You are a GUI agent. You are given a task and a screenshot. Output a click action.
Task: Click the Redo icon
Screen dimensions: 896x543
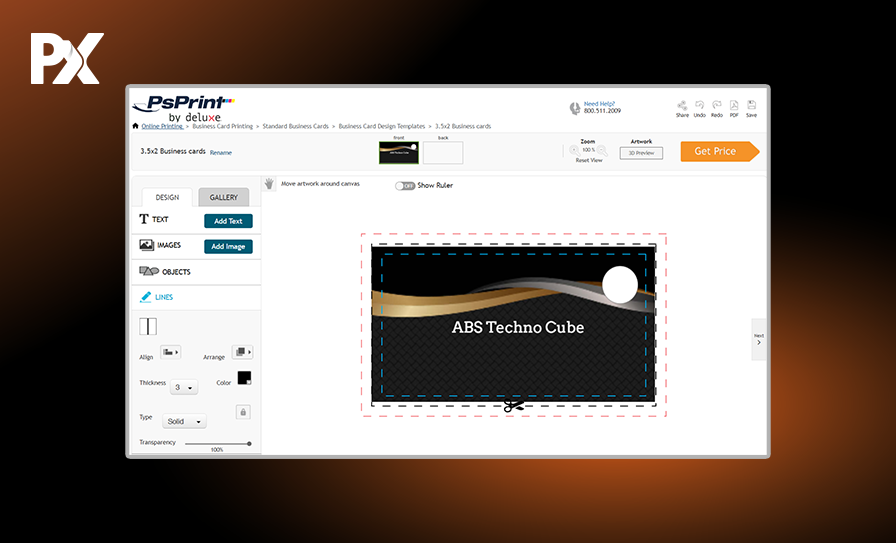pyautogui.click(x=717, y=105)
